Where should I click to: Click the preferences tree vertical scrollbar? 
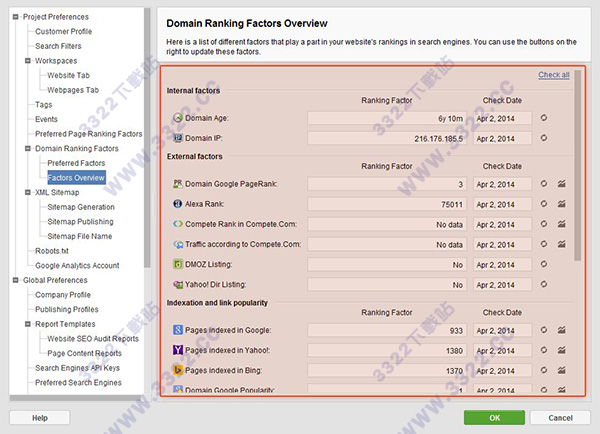coord(147,138)
